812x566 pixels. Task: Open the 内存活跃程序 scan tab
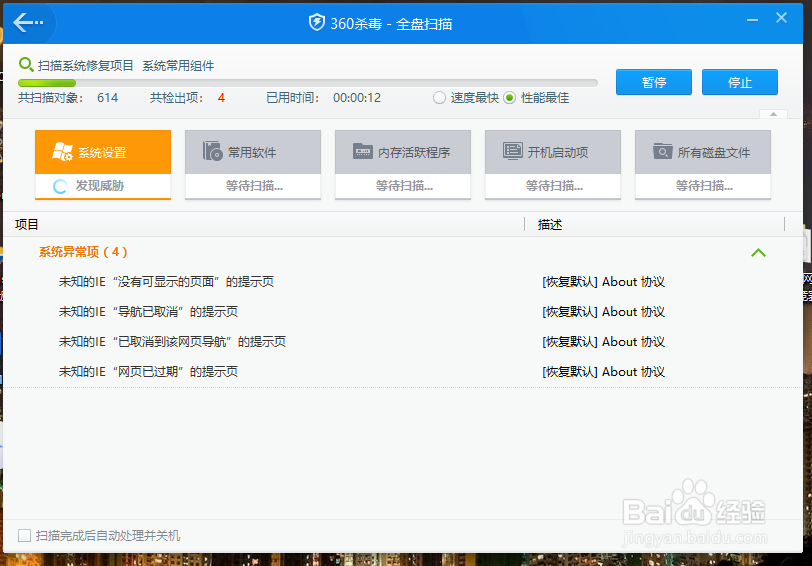tap(403, 164)
